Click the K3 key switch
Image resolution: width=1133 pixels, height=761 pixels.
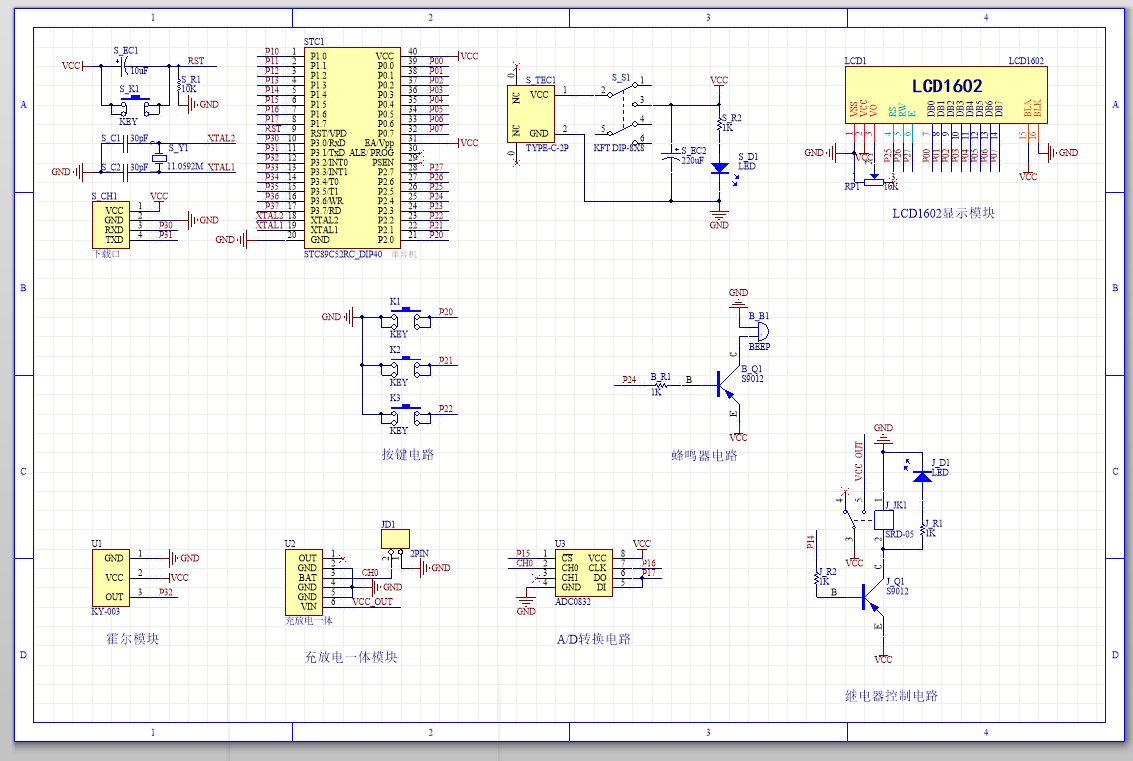[403, 415]
